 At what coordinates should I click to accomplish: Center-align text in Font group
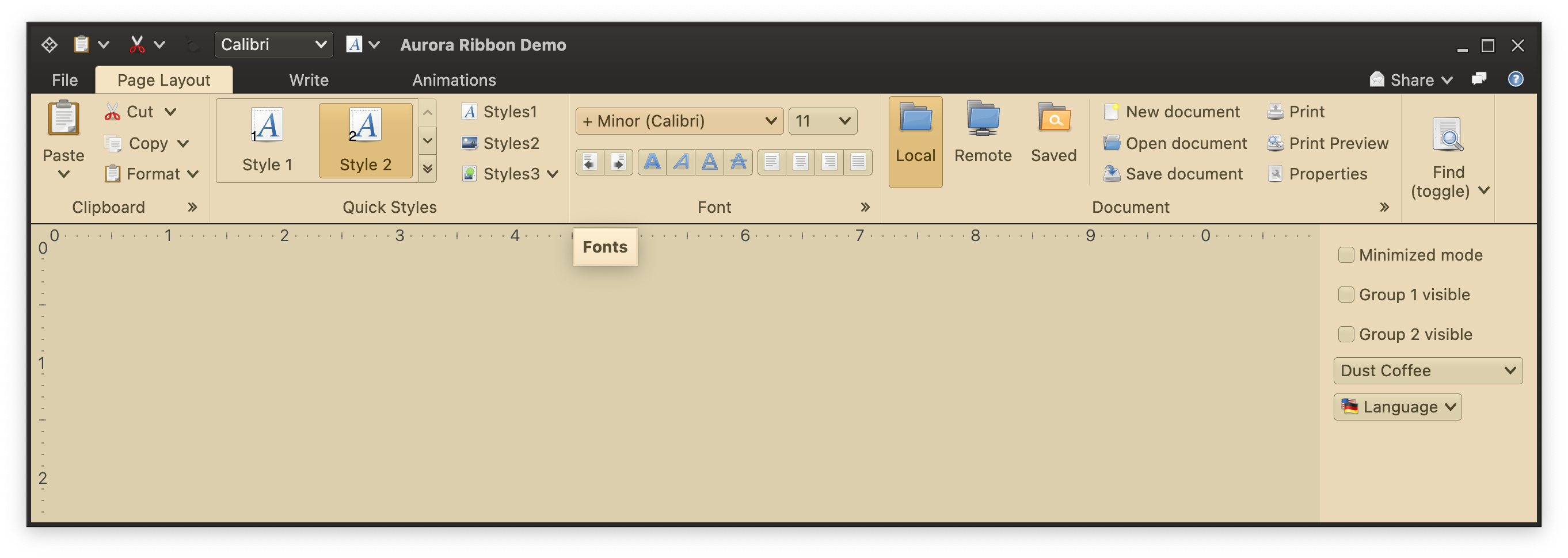(801, 162)
